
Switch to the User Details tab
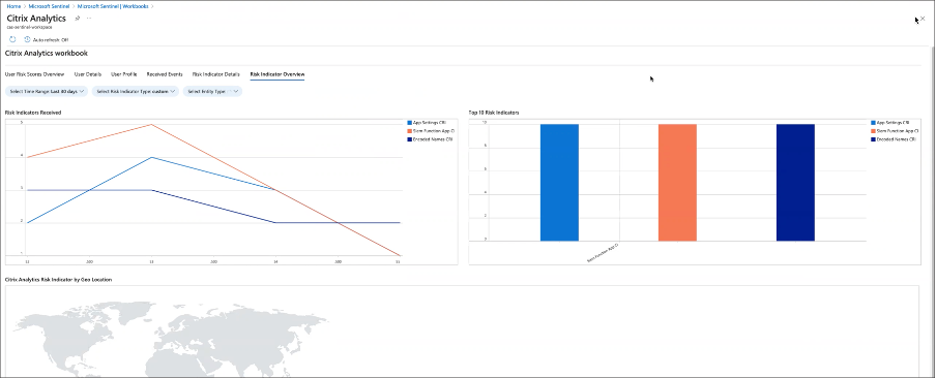[x=88, y=74]
